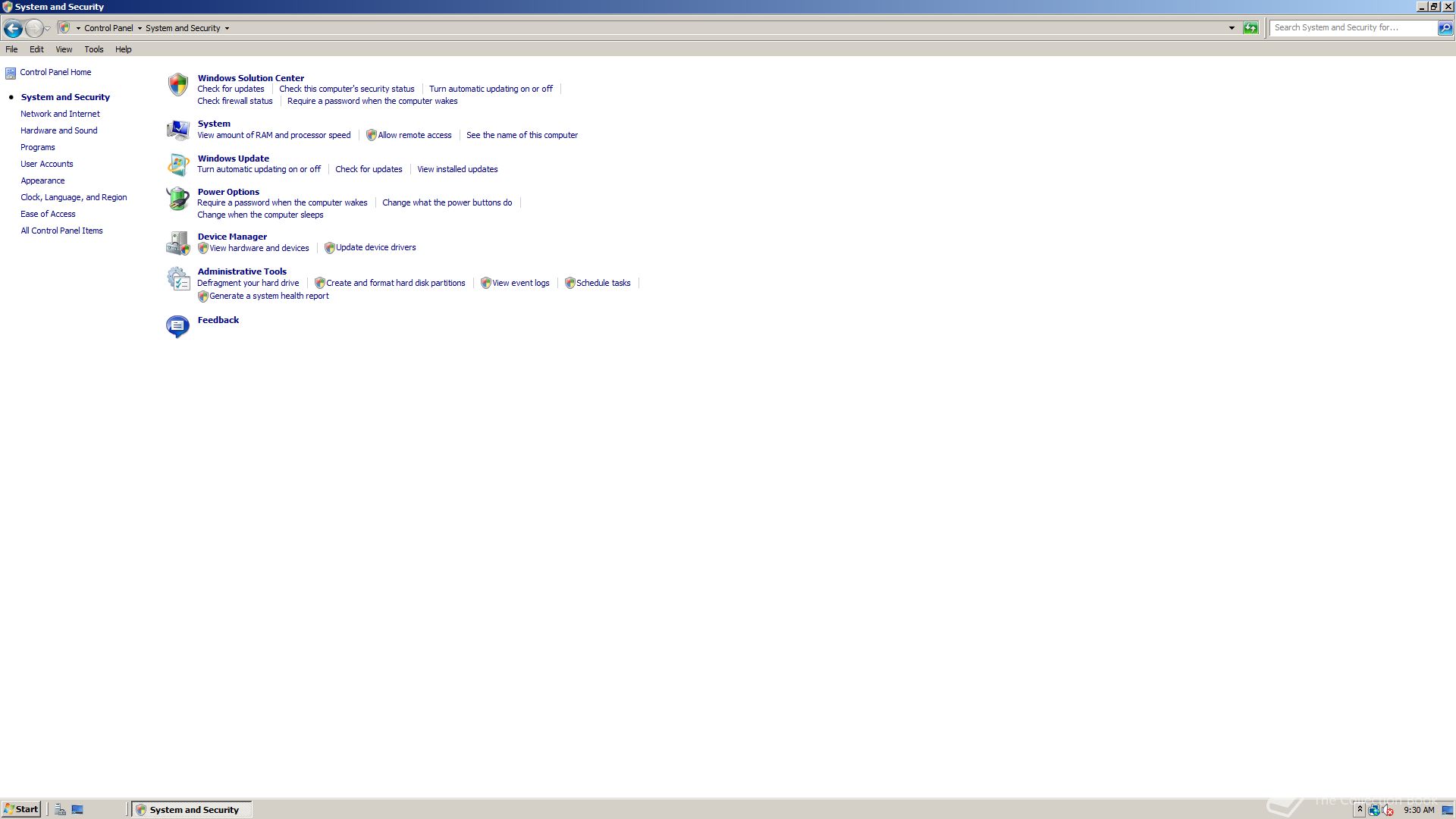Click System and Security taskbar button

(x=191, y=809)
